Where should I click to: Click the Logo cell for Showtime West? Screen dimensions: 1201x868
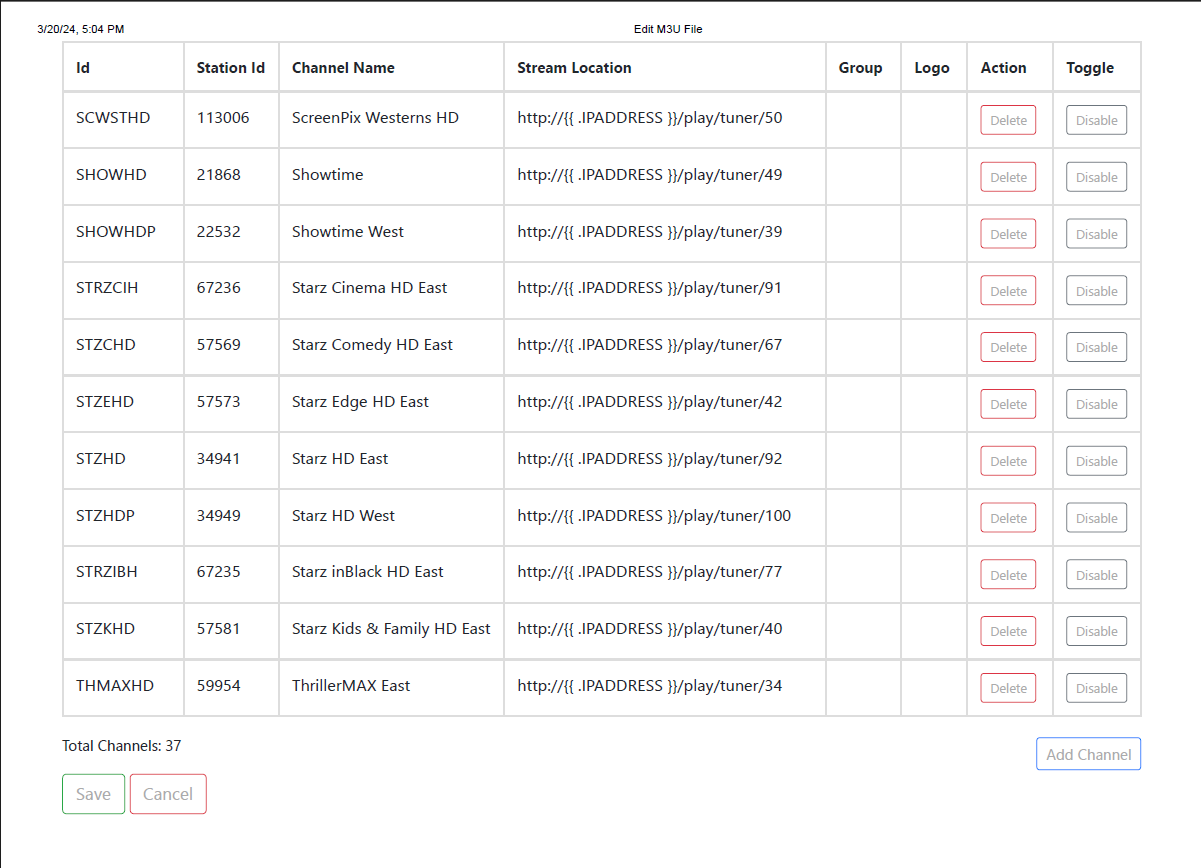933,232
